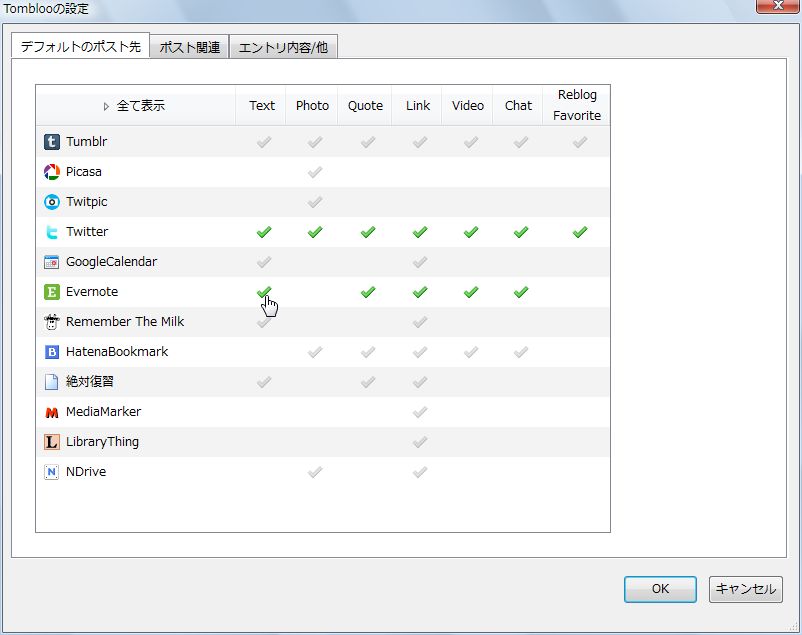Enable Photo posting for NDrive
The width and height of the screenshot is (802, 635).
[x=315, y=472]
